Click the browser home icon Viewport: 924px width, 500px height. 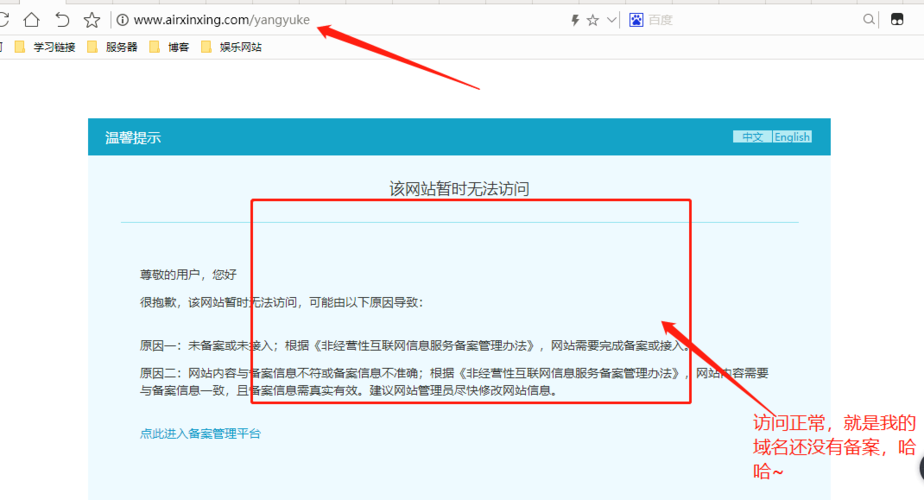(31, 20)
